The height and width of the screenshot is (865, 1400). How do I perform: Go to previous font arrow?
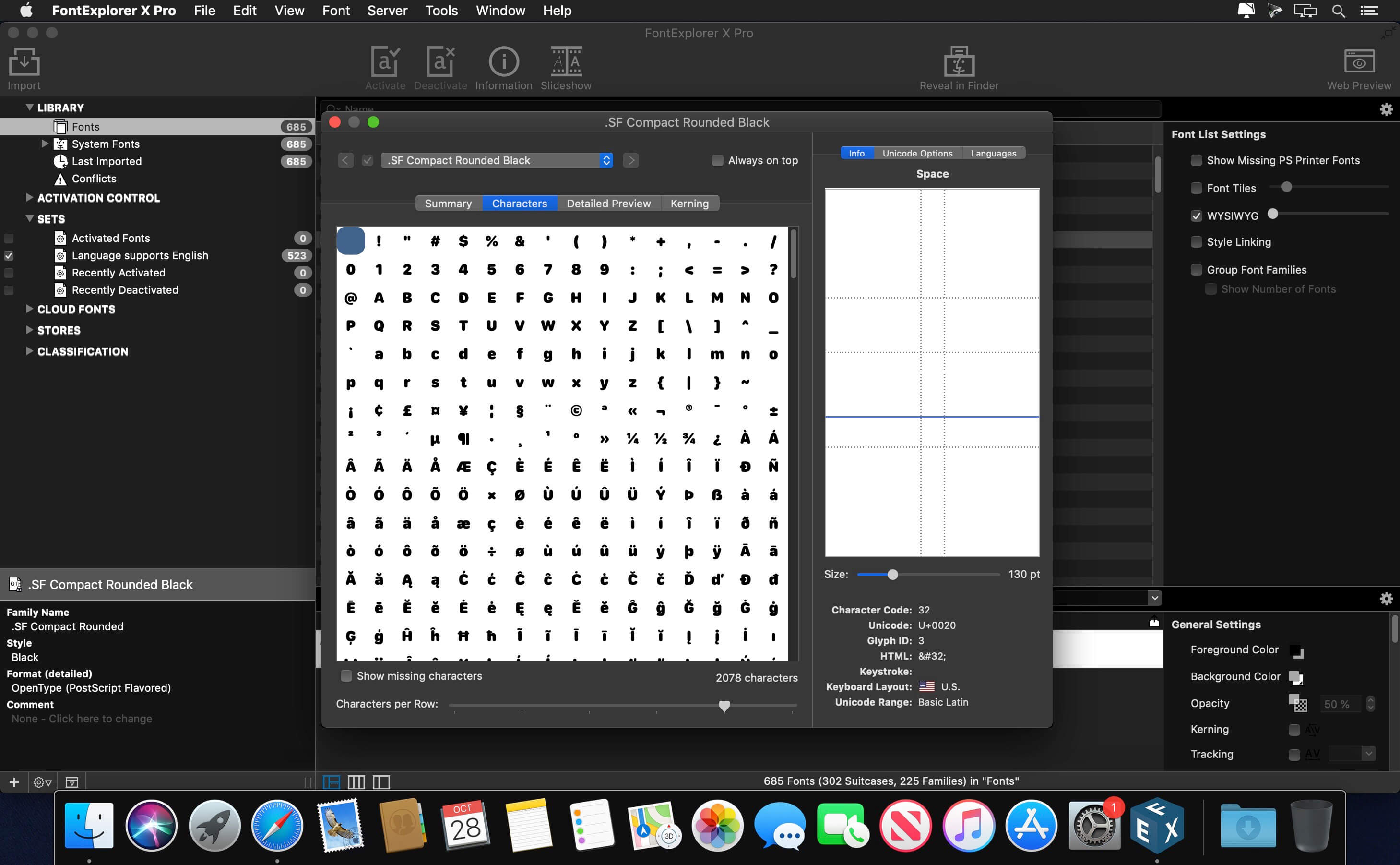(344, 161)
